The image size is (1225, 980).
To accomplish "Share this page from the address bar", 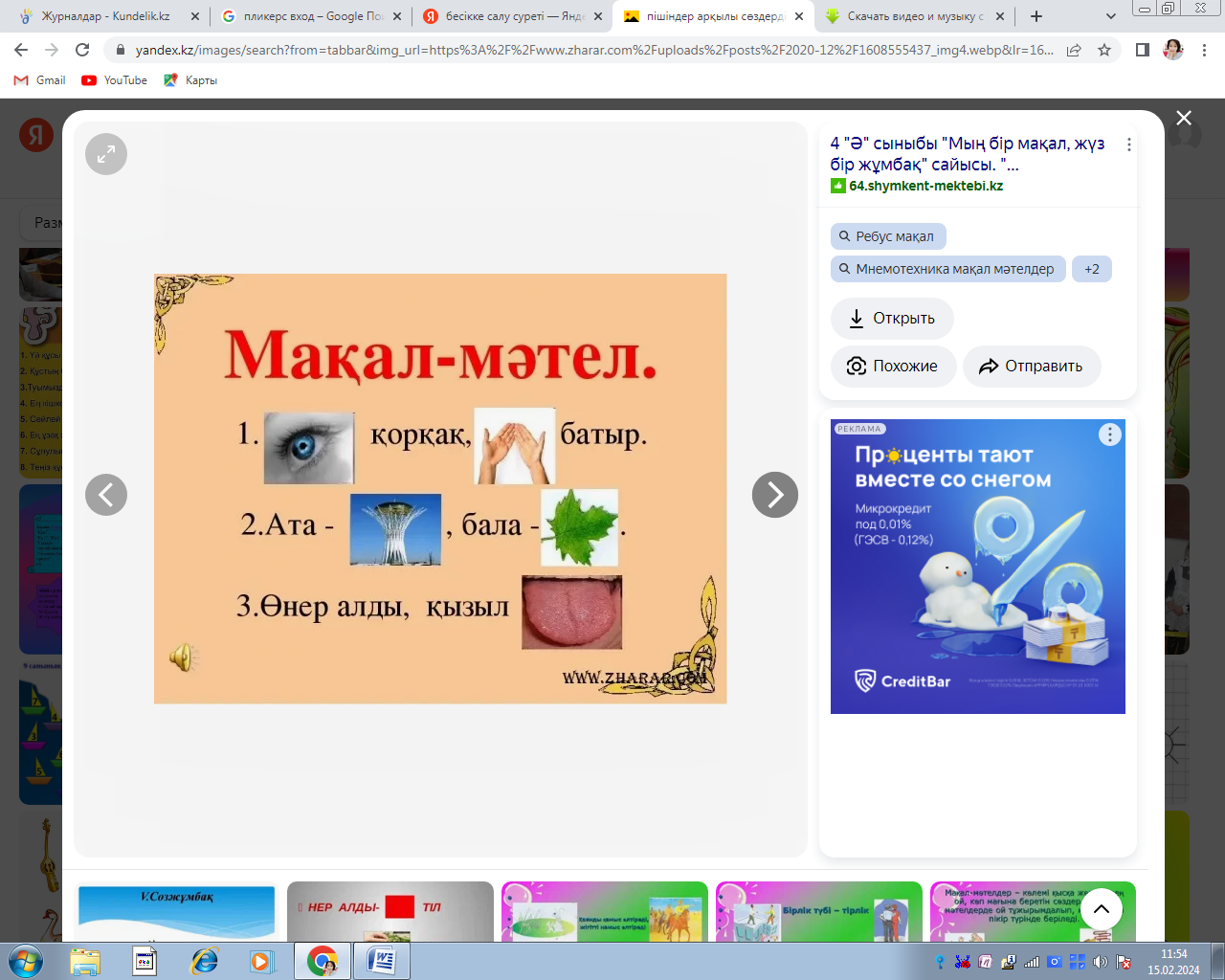I will 1074,50.
